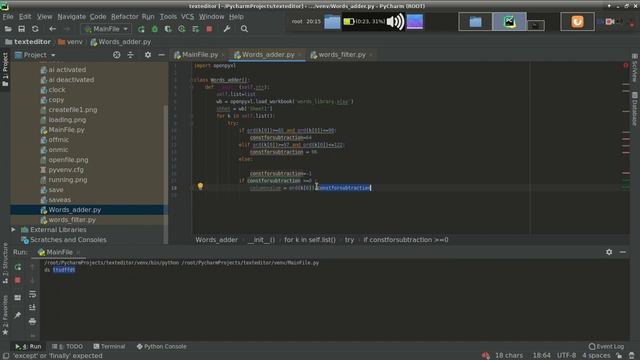Switch to the MainFile.py editor tab
Image resolution: width=640 pixels, height=360 pixels.
(200, 55)
